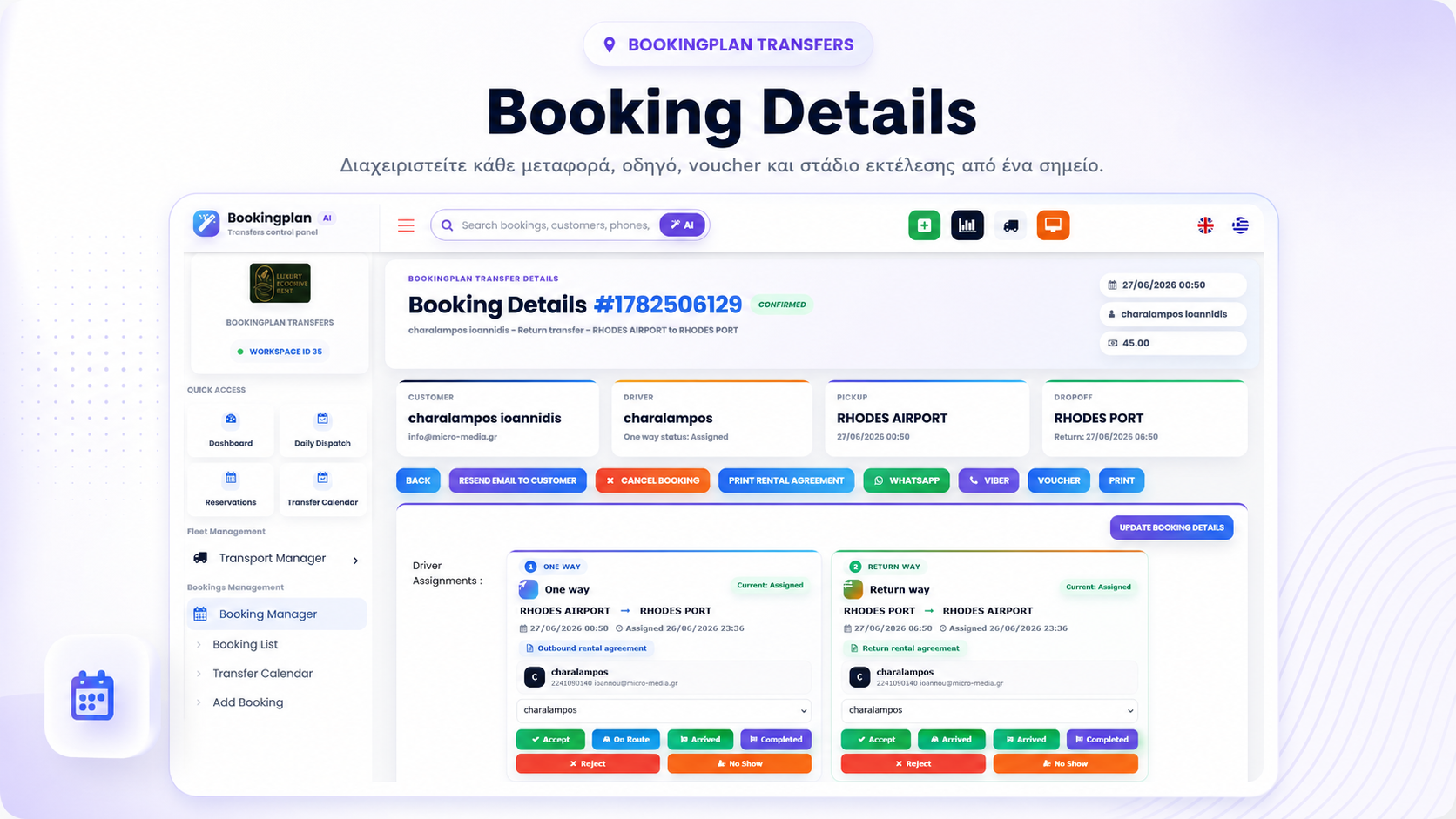Viewport: 1456px width, 819px height.
Task: Click Accept in One way card
Action: (x=550, y=740)
